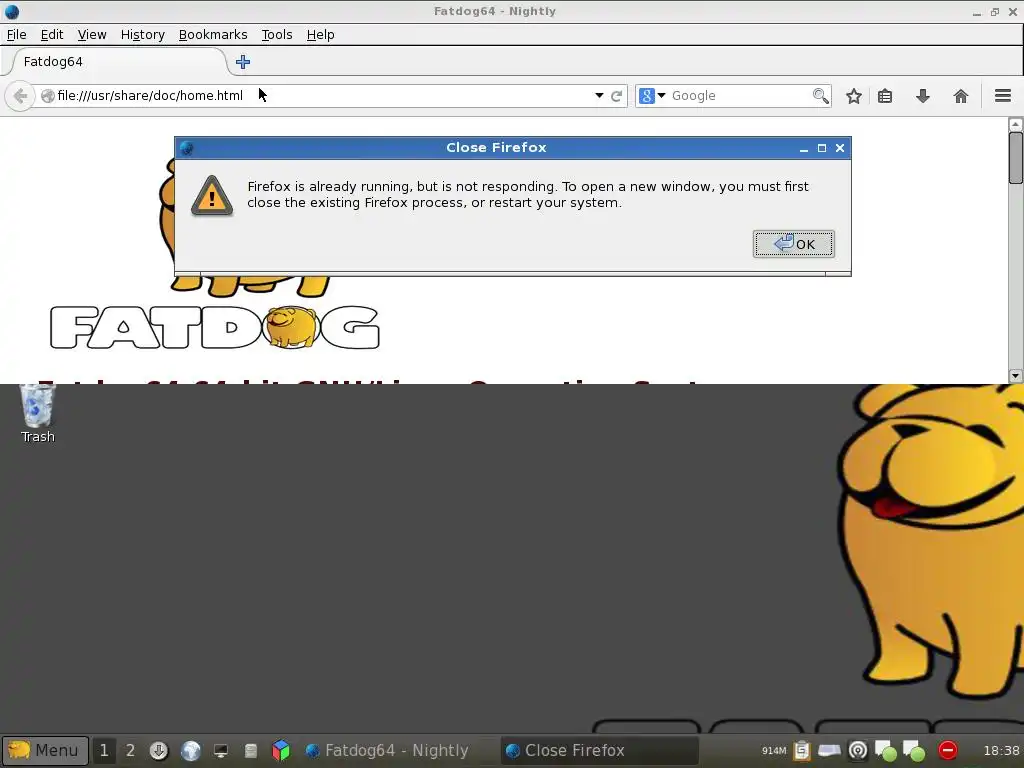This screenshot has width=1024, height=768.
Task: Open the File menu
Action: 16,35
